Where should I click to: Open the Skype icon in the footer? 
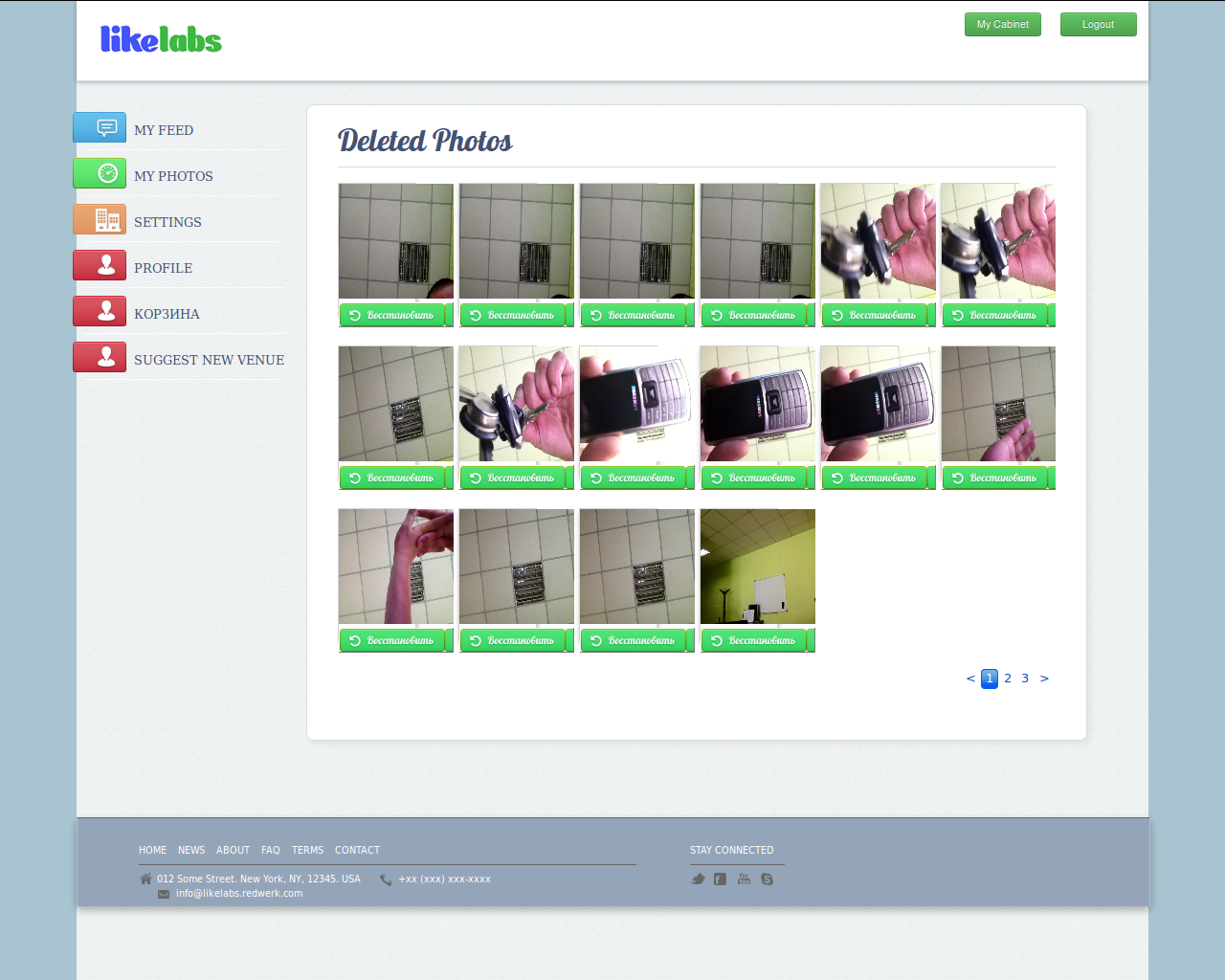coord(767,879)
